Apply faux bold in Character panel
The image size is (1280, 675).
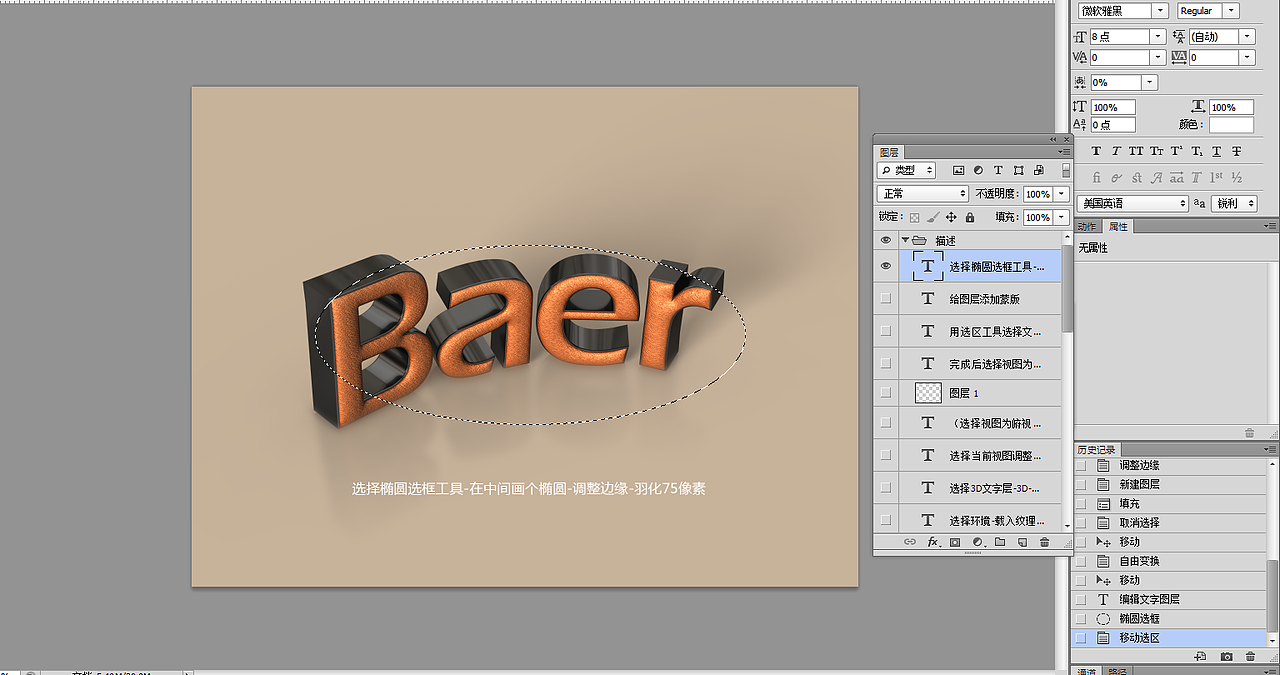tap(1096, 151)
